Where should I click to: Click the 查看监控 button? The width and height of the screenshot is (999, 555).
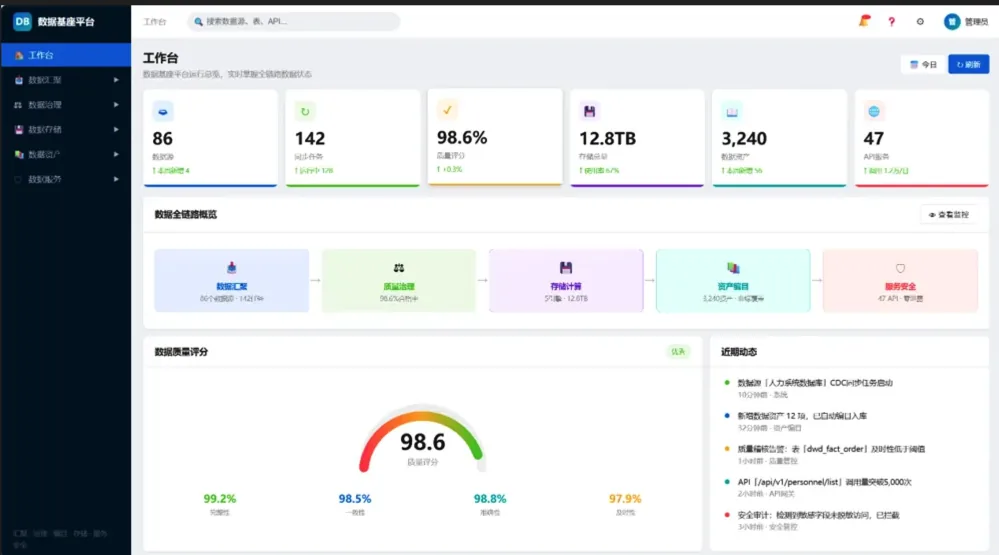(x=949, y=215)
